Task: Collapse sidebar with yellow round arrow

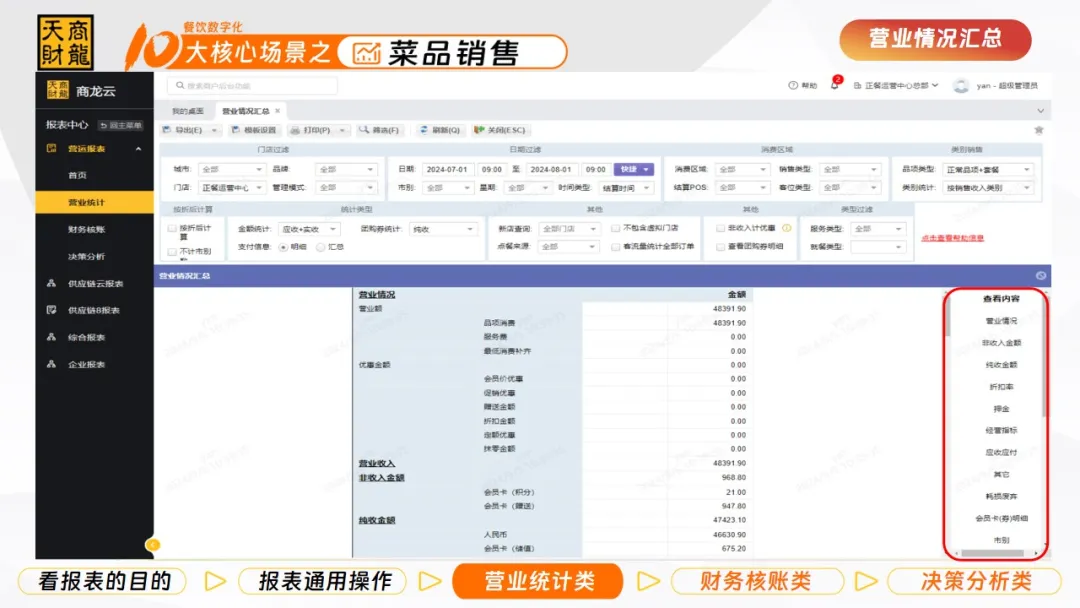Action: [x=153, y=545]
